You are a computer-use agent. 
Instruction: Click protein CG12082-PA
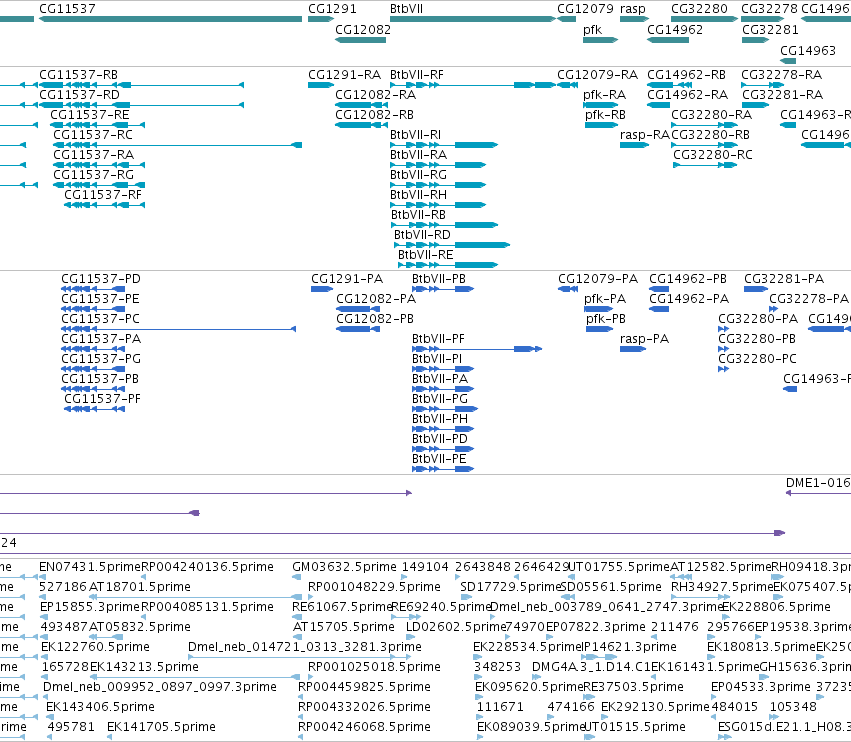pyautogui.click(x=358, y=309)
